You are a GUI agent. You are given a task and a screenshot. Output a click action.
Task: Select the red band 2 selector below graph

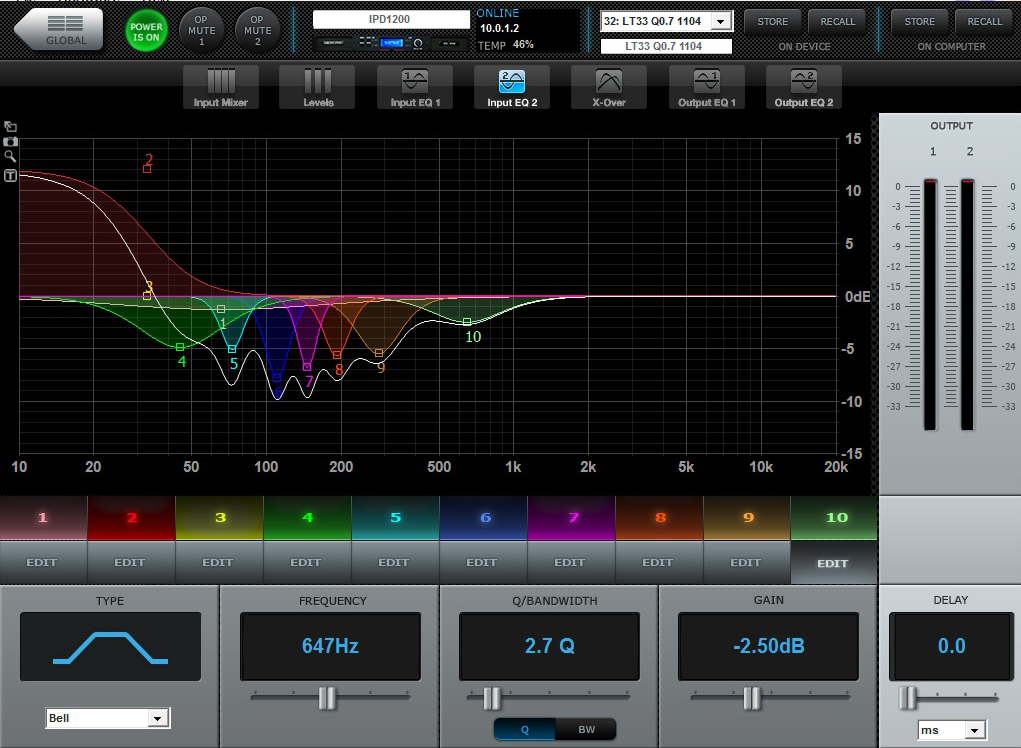(132, 518)
